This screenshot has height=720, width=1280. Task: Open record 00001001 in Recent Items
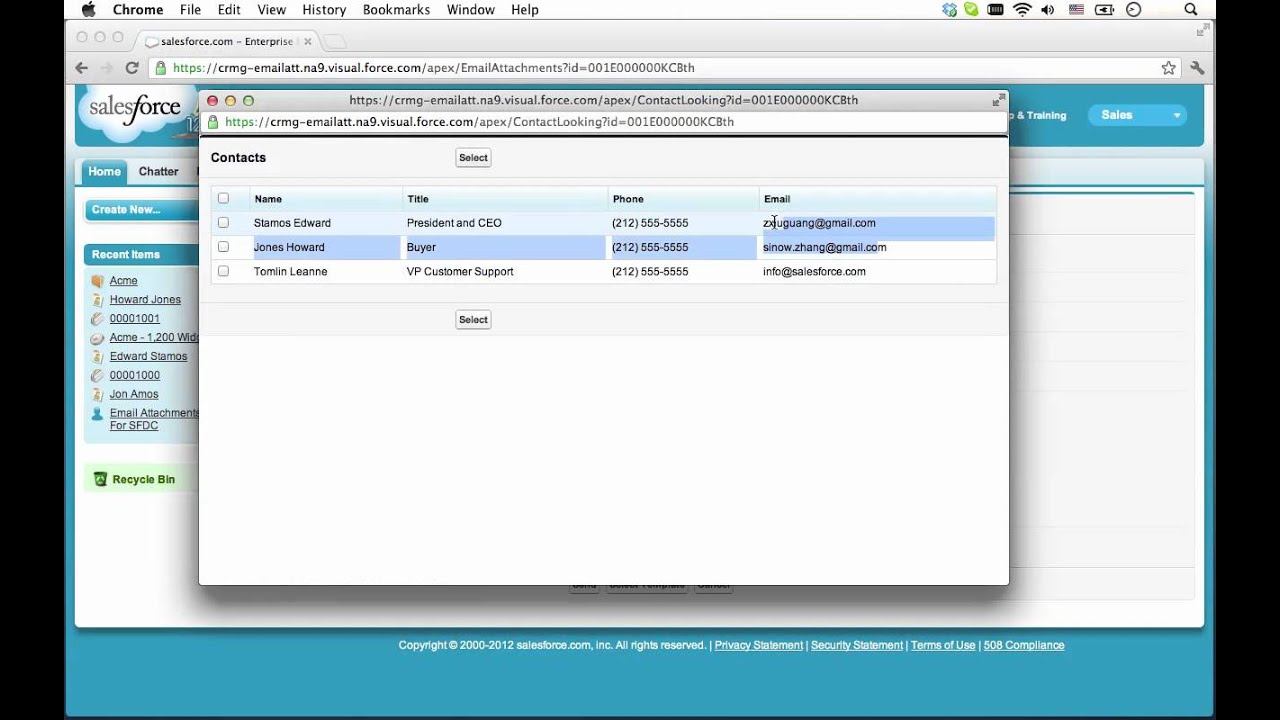point(135,319)
